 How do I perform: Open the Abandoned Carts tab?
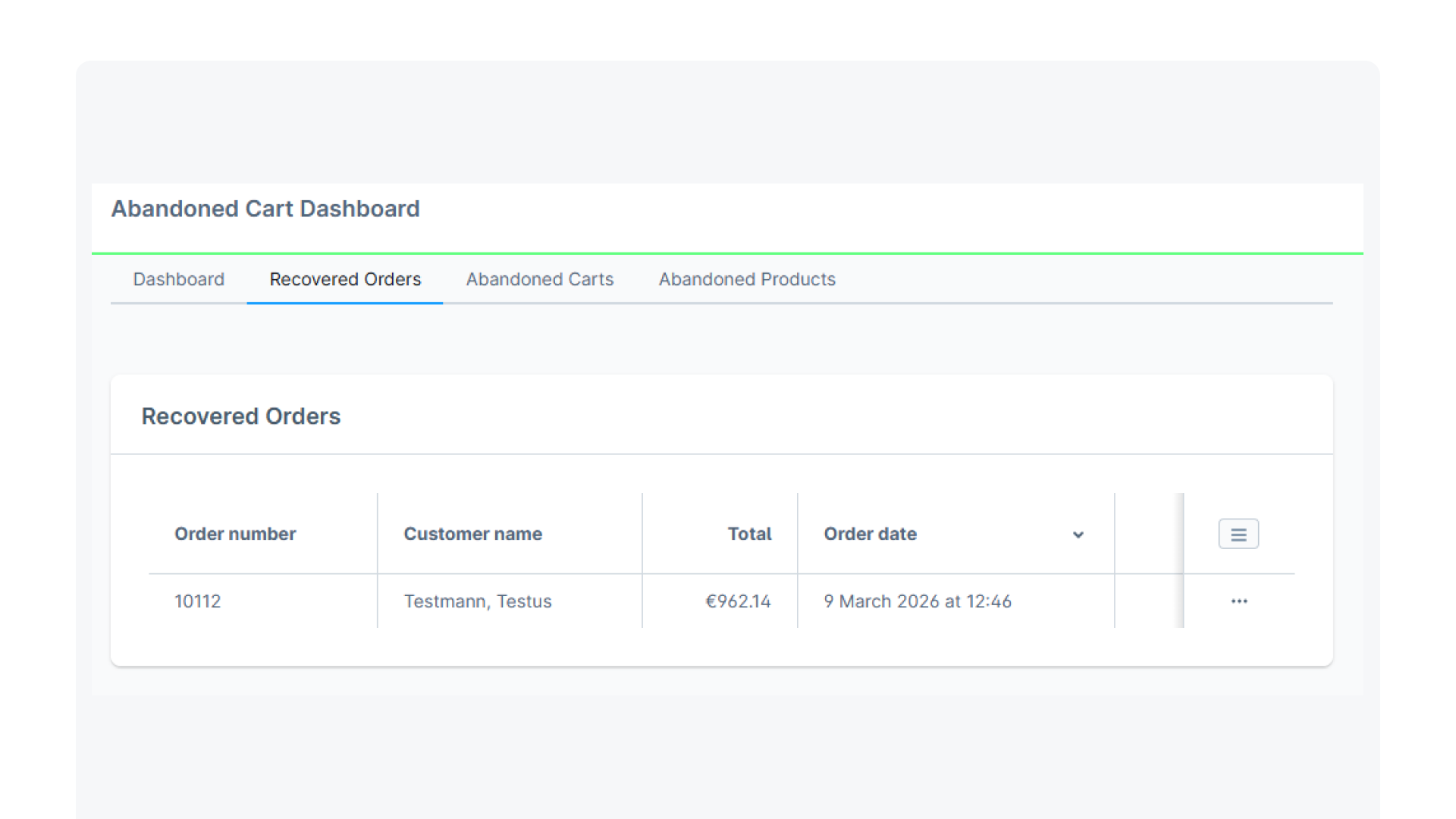coord(539,279)
